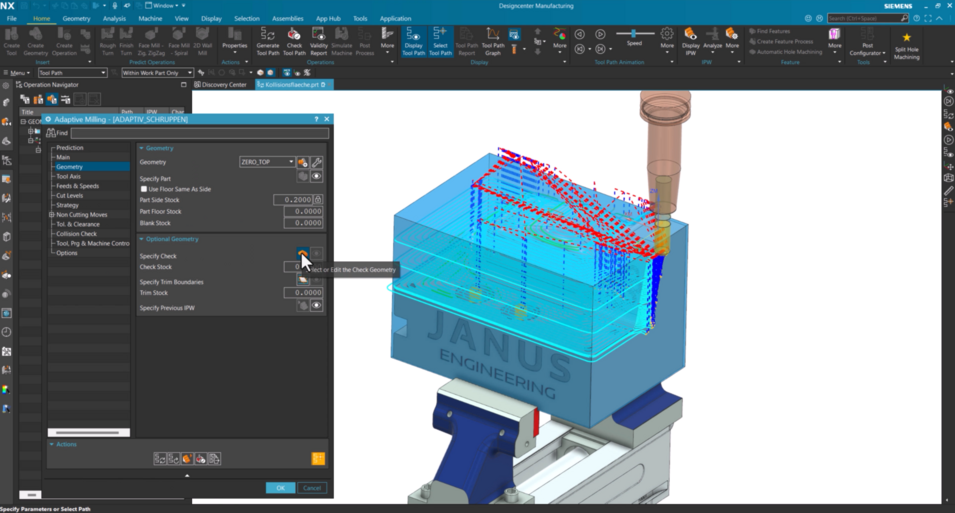Click Display IPW icon in ribbon
Image resolution: width=955 pixels, height=513 pixels.
[x=691, y=41]
